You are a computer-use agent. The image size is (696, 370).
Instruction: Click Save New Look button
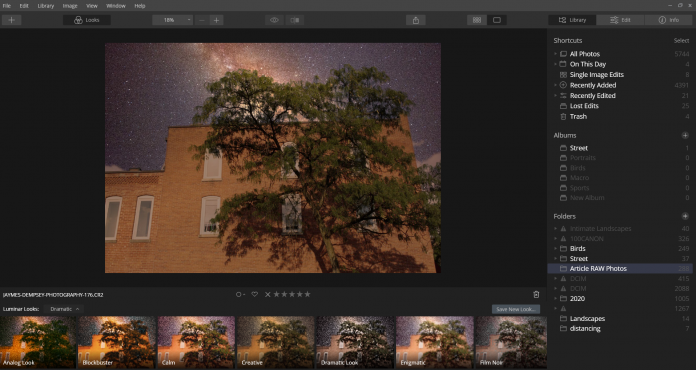(516, 309)
